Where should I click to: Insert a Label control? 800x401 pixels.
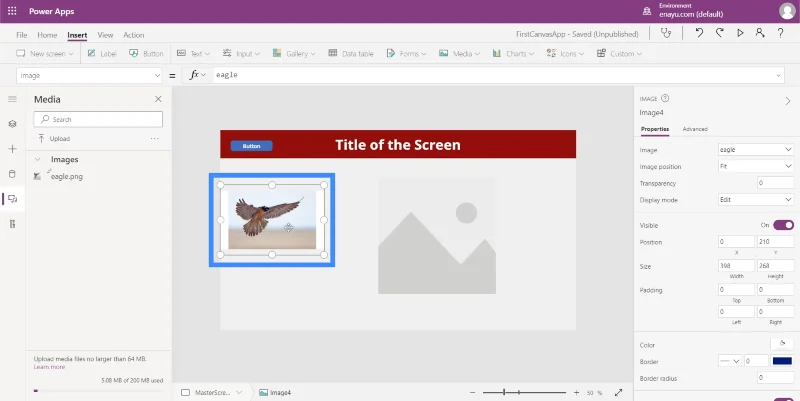[x=102, y=54]
